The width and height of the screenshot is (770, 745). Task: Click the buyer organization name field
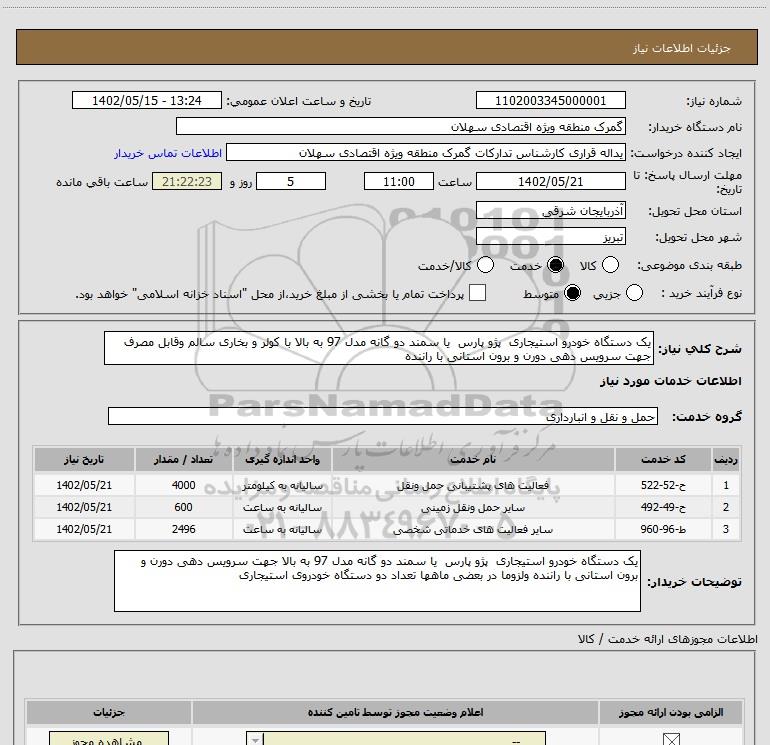coord(401,127)
